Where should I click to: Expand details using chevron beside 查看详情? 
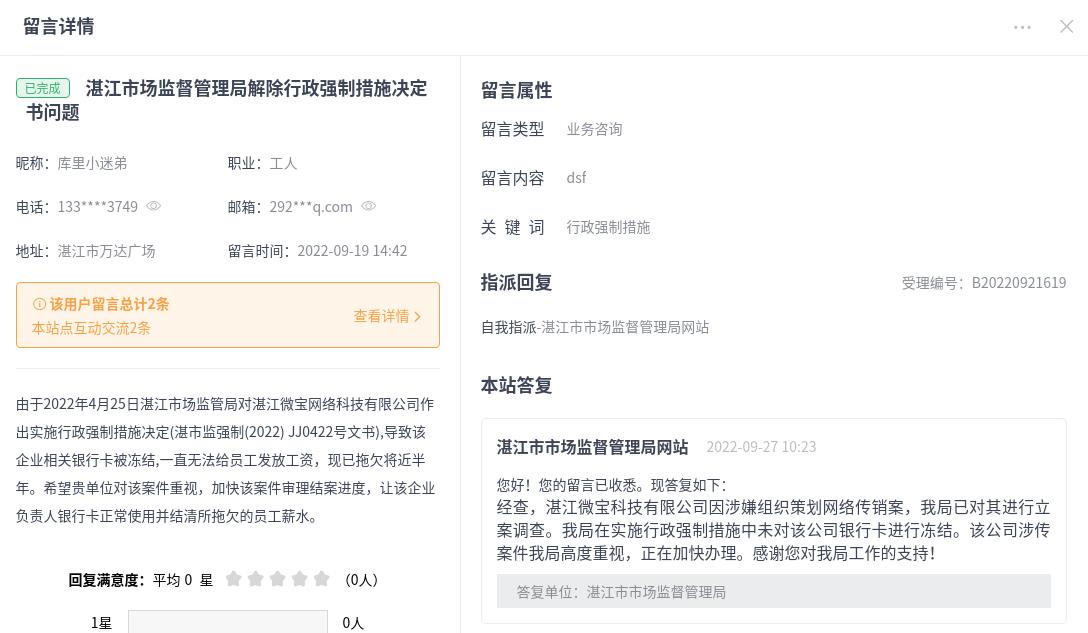[418, 316]
